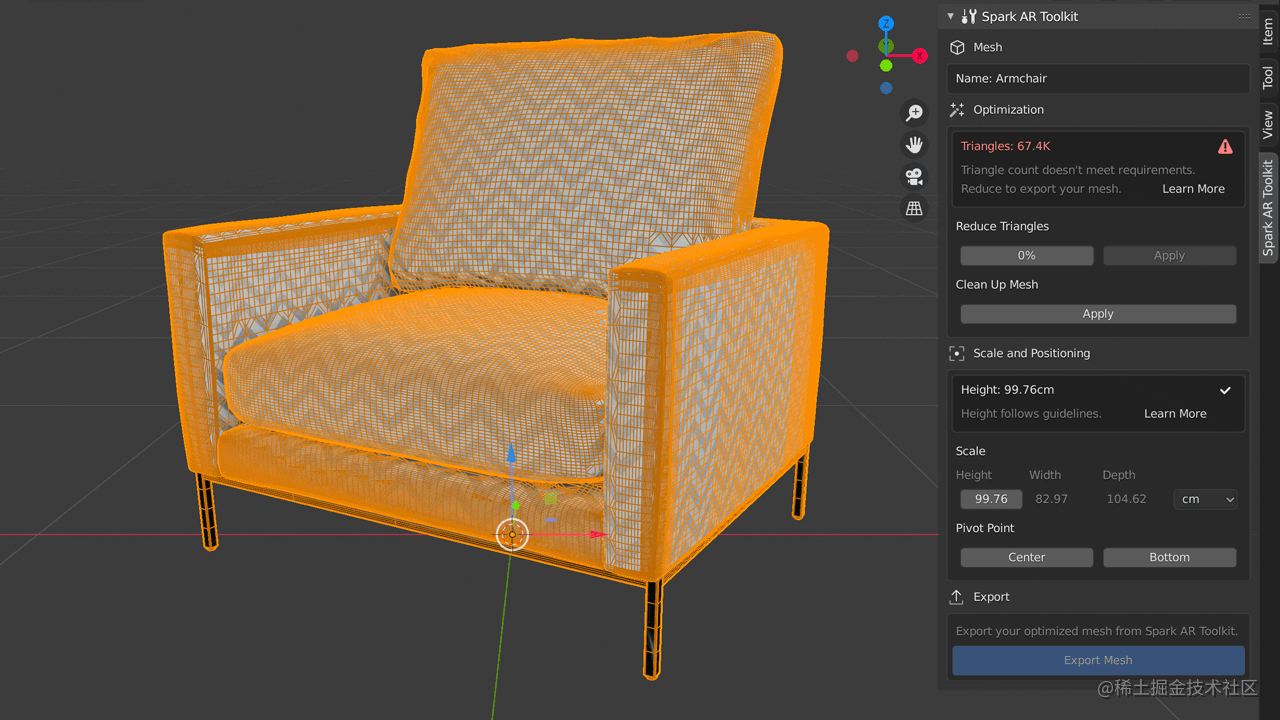Select the Move View hand tool
This screenshot has height=720, width=1280.
[x=914, y=144]
